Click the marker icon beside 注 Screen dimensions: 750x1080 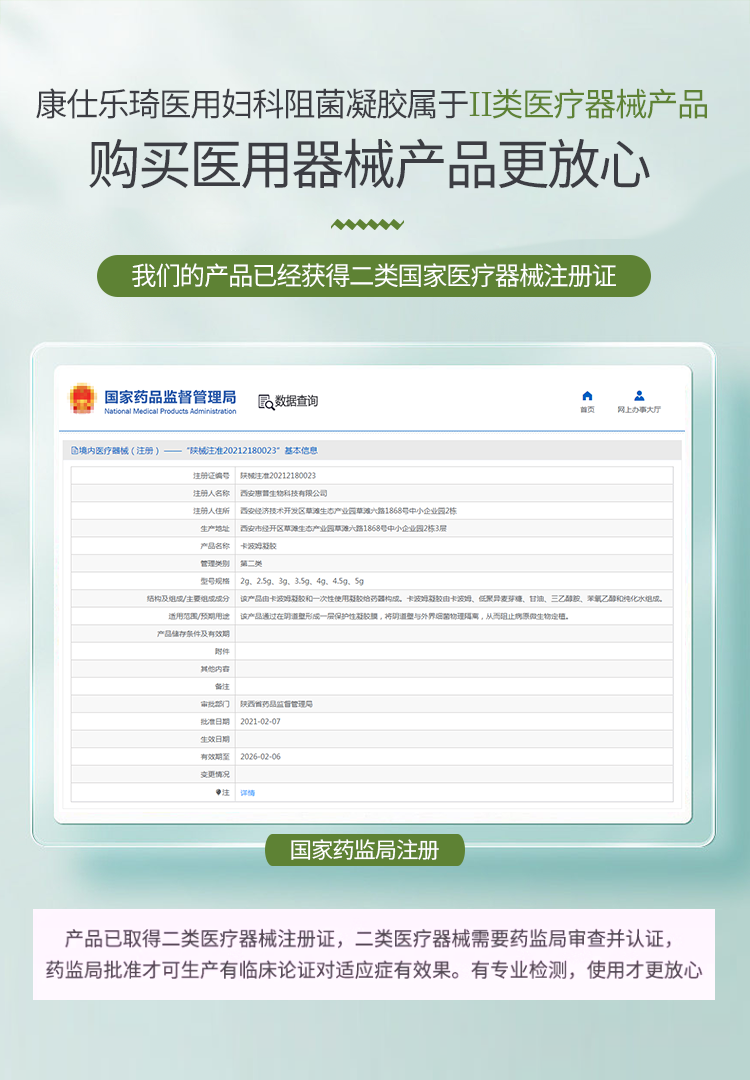click(219, 792)
